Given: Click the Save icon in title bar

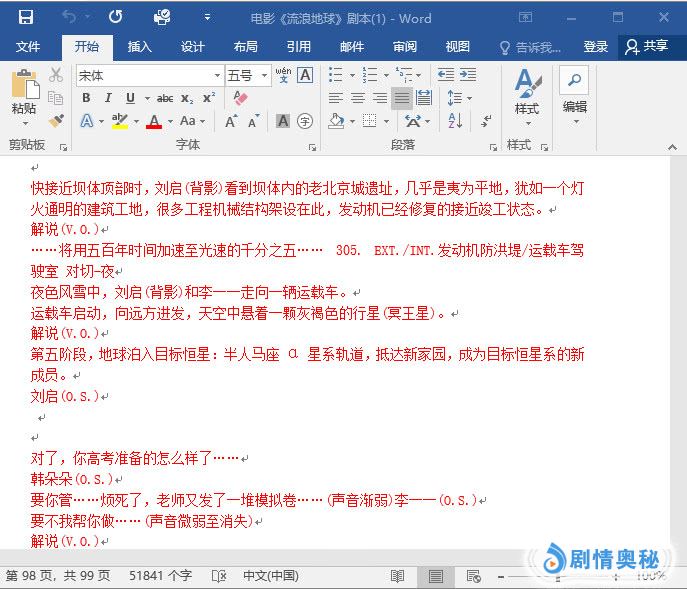Looking at the screenshot, I should pos(25,17).
